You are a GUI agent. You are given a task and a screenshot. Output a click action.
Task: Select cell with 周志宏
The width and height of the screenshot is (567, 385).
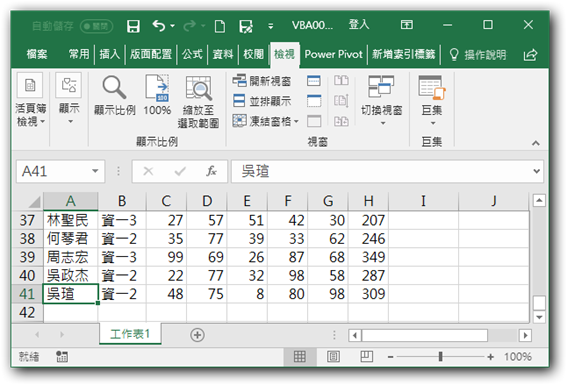click(x=71, y=257)
